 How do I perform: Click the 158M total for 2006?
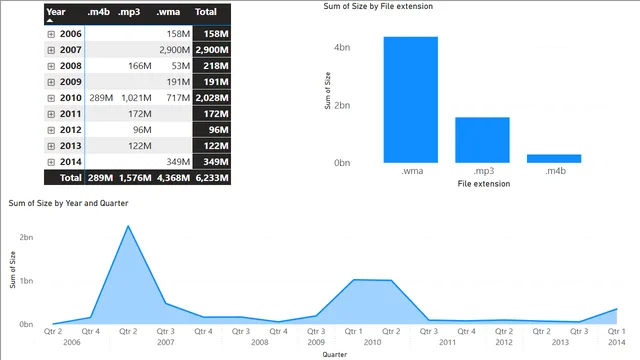point(216,34)
